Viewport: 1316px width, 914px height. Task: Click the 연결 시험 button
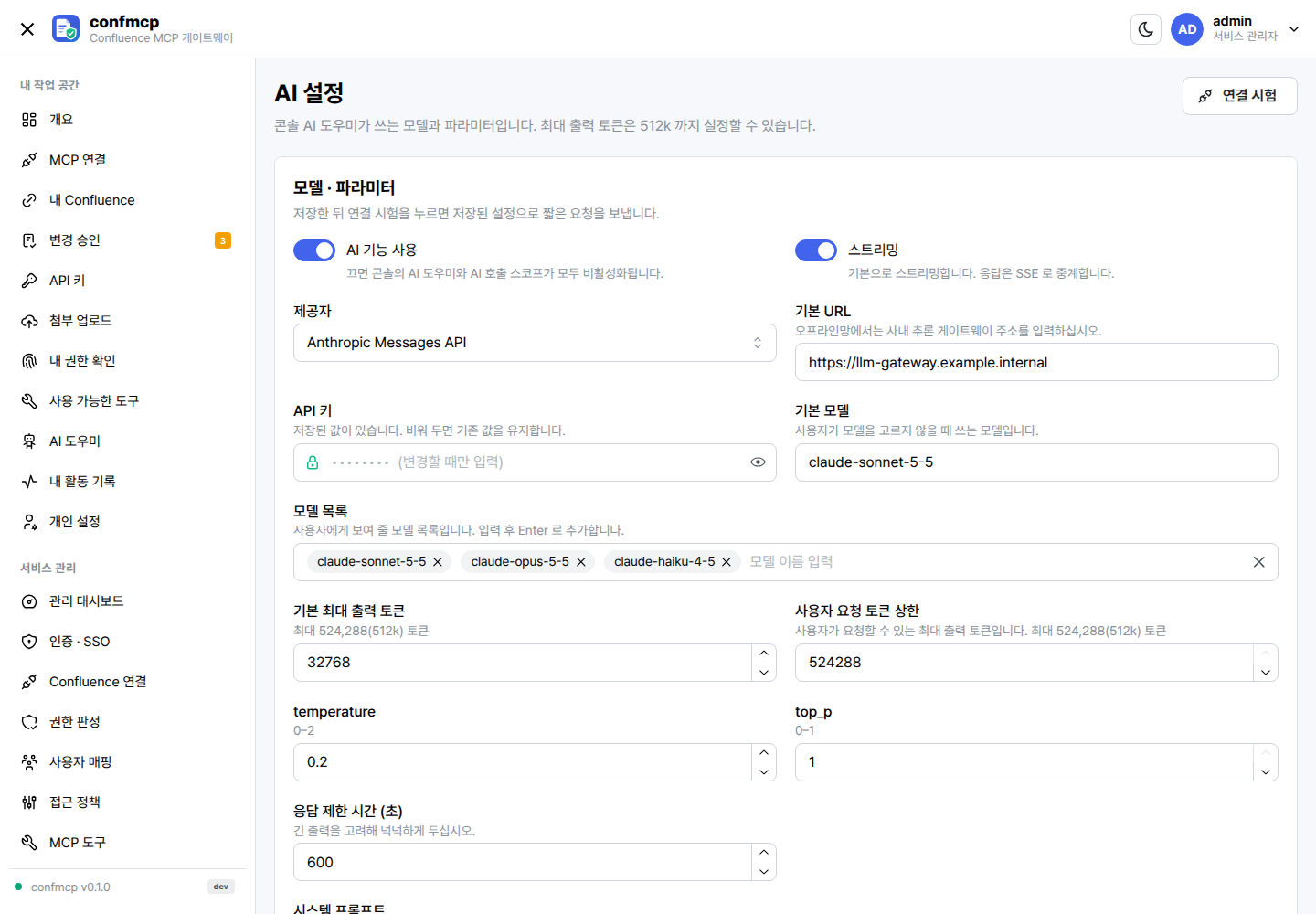tap(1240, 96)
